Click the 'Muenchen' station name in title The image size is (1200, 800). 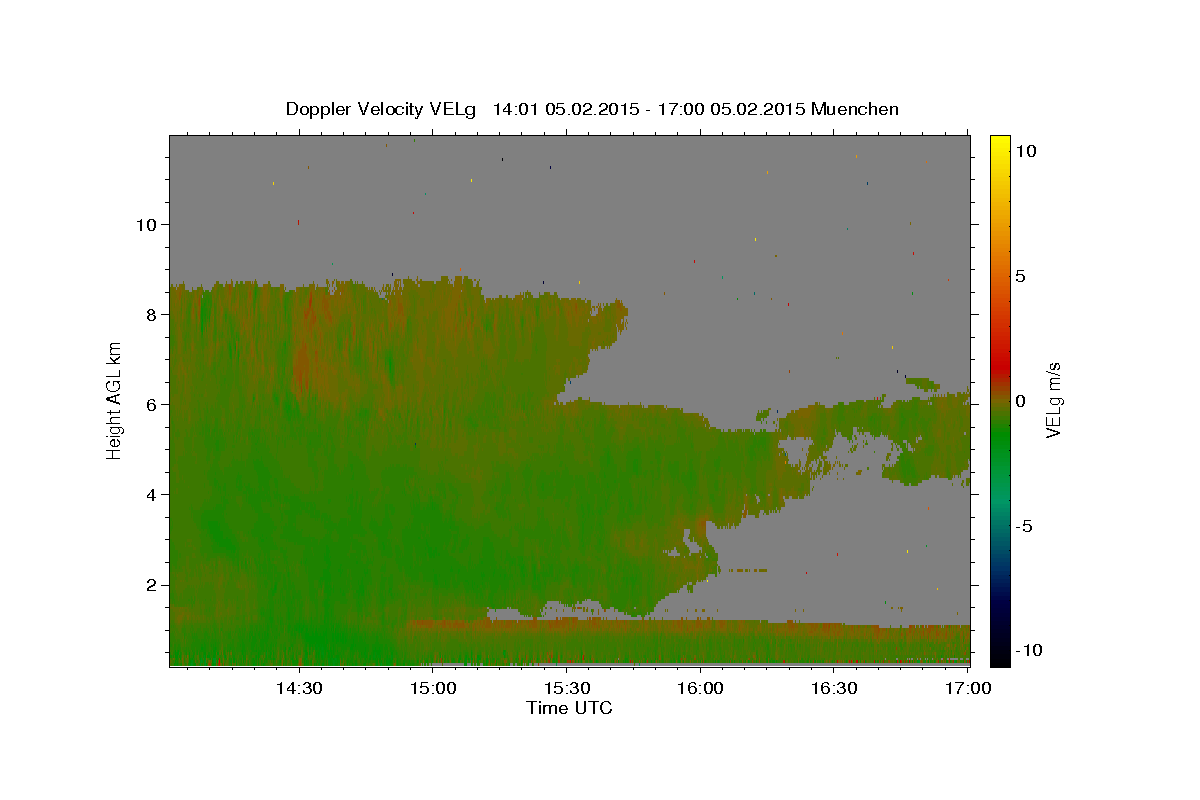point(855,109)
